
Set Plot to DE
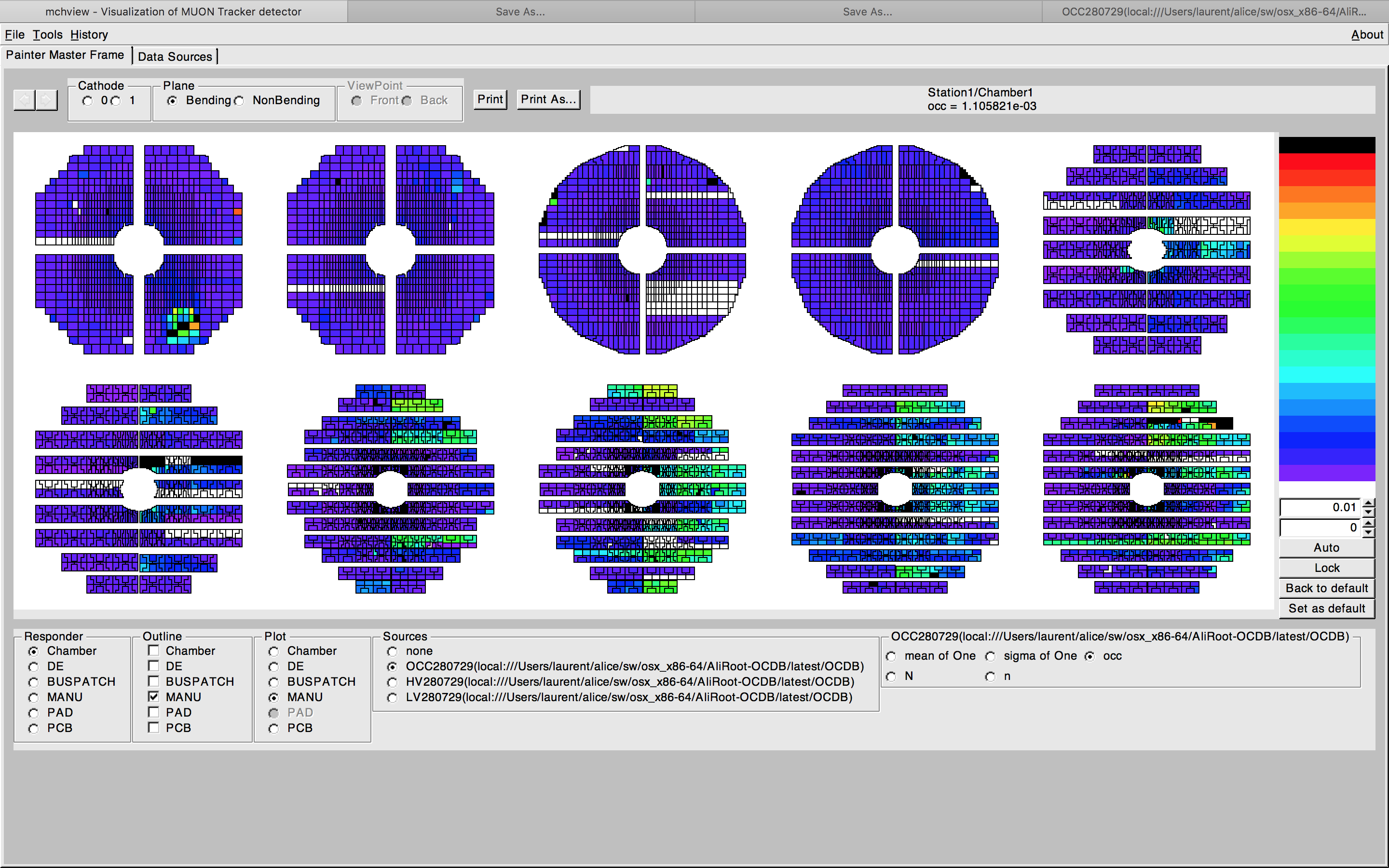pos(274,666)
